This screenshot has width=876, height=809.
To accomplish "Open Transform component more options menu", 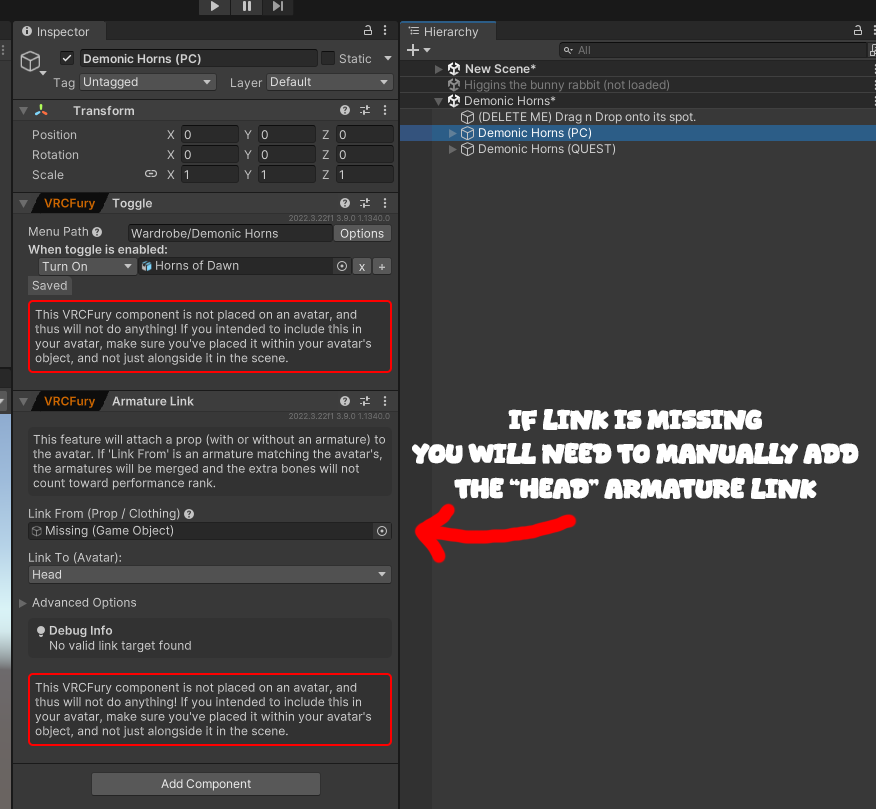I will click(x=385, y=110).
